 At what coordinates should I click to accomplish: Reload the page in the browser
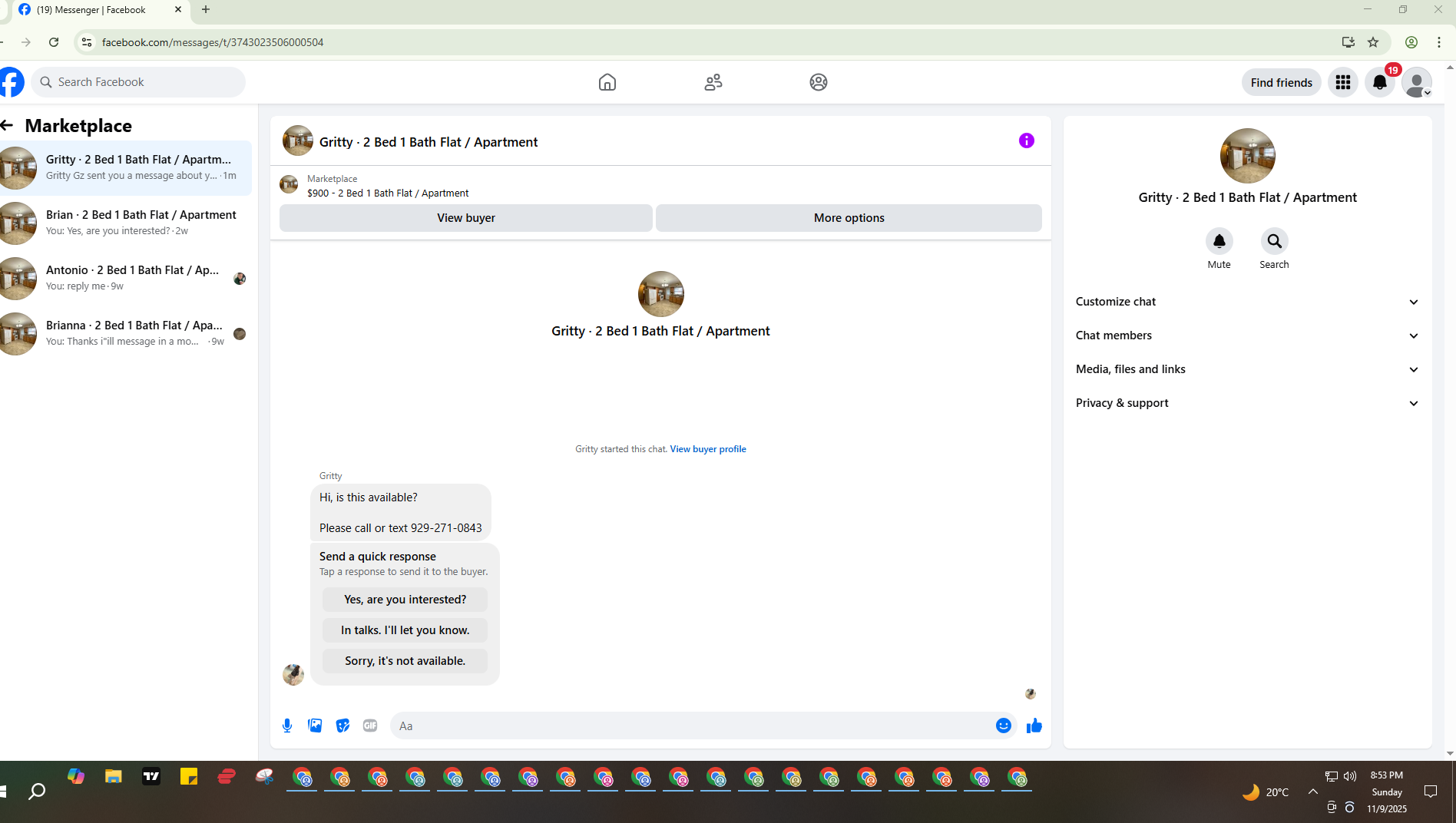click(54, 42)
